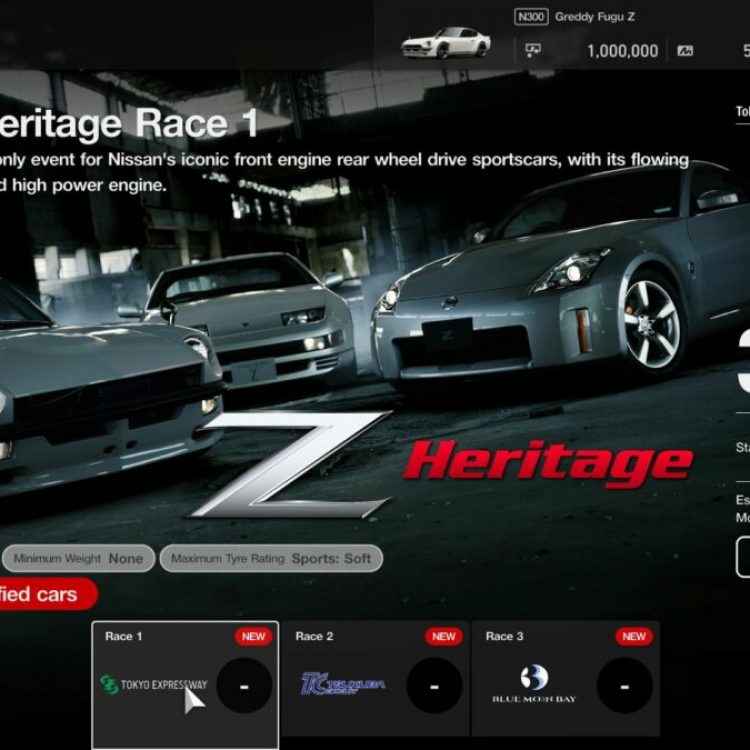Click the event description about Nissan's sportscars

point(344,172)
